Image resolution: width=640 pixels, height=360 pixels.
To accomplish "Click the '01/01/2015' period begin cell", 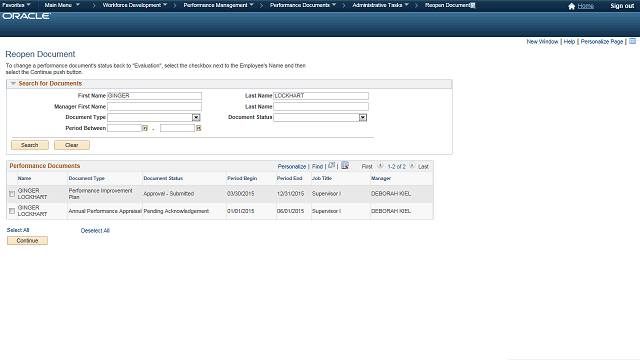I will [x=240, y=211].
